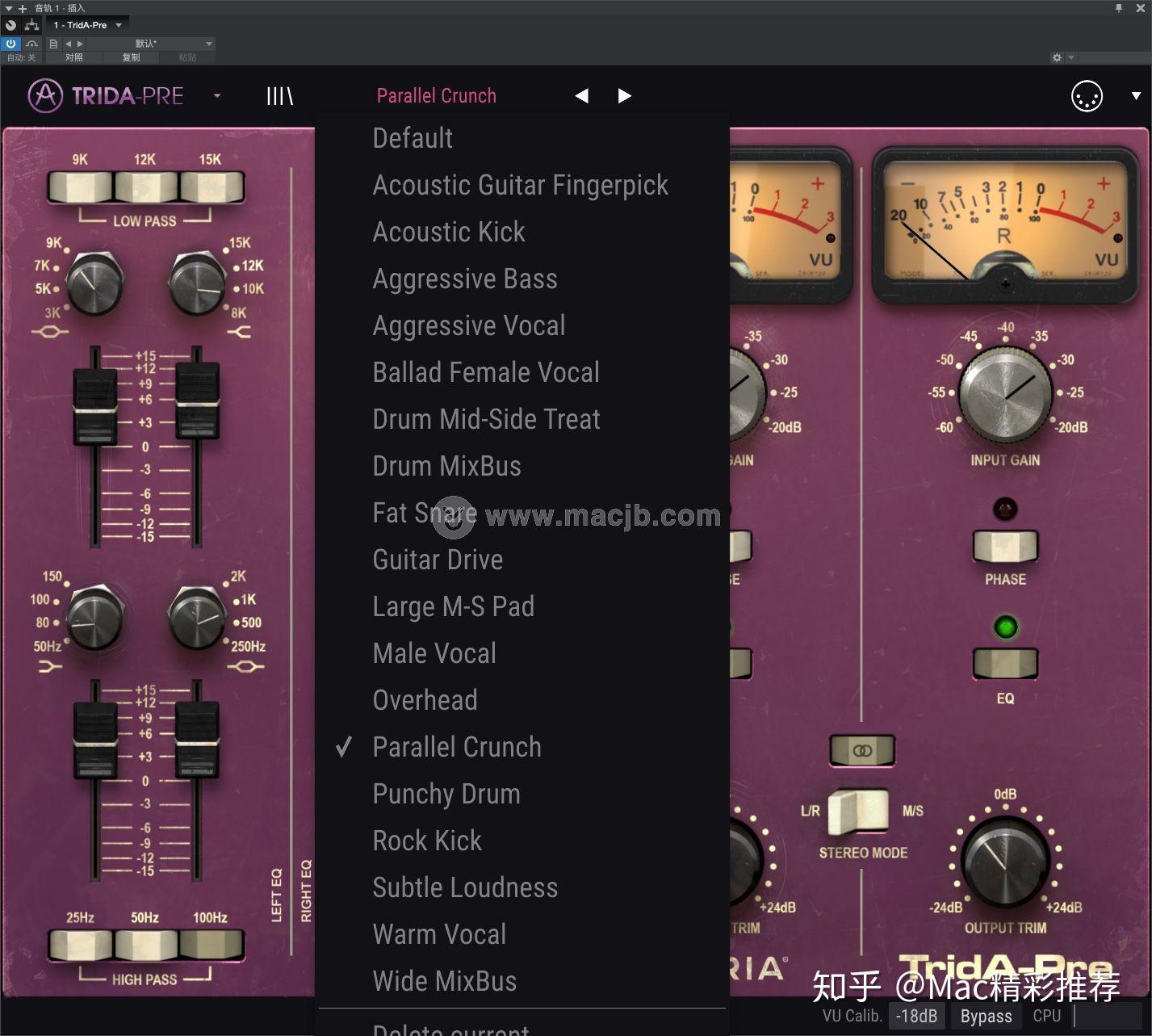Screen dimensions: 1152x1036
Task: Click the plugin settings gear icon
Action: click(x=1056, y=57)
